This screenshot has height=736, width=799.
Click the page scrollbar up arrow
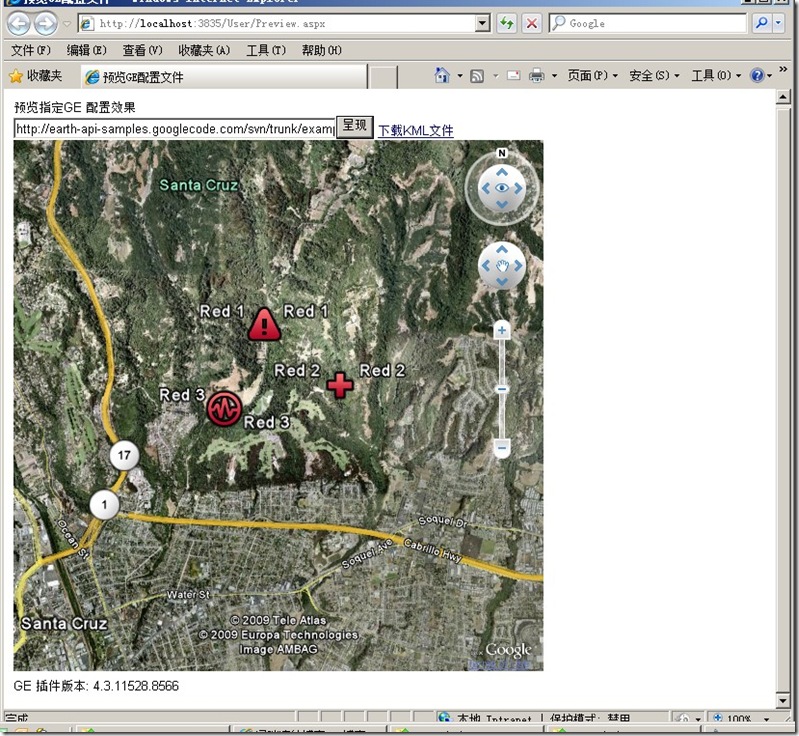pyautogui.click(x=783, y=96)
